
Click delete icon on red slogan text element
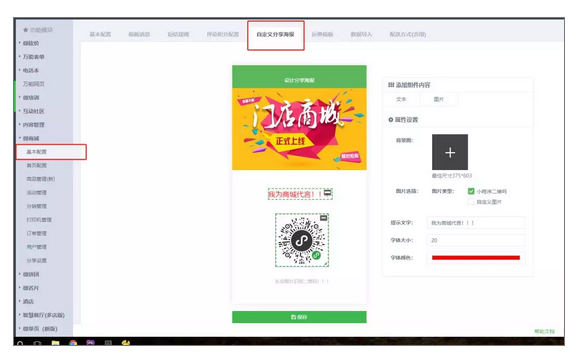pos(328,193)
